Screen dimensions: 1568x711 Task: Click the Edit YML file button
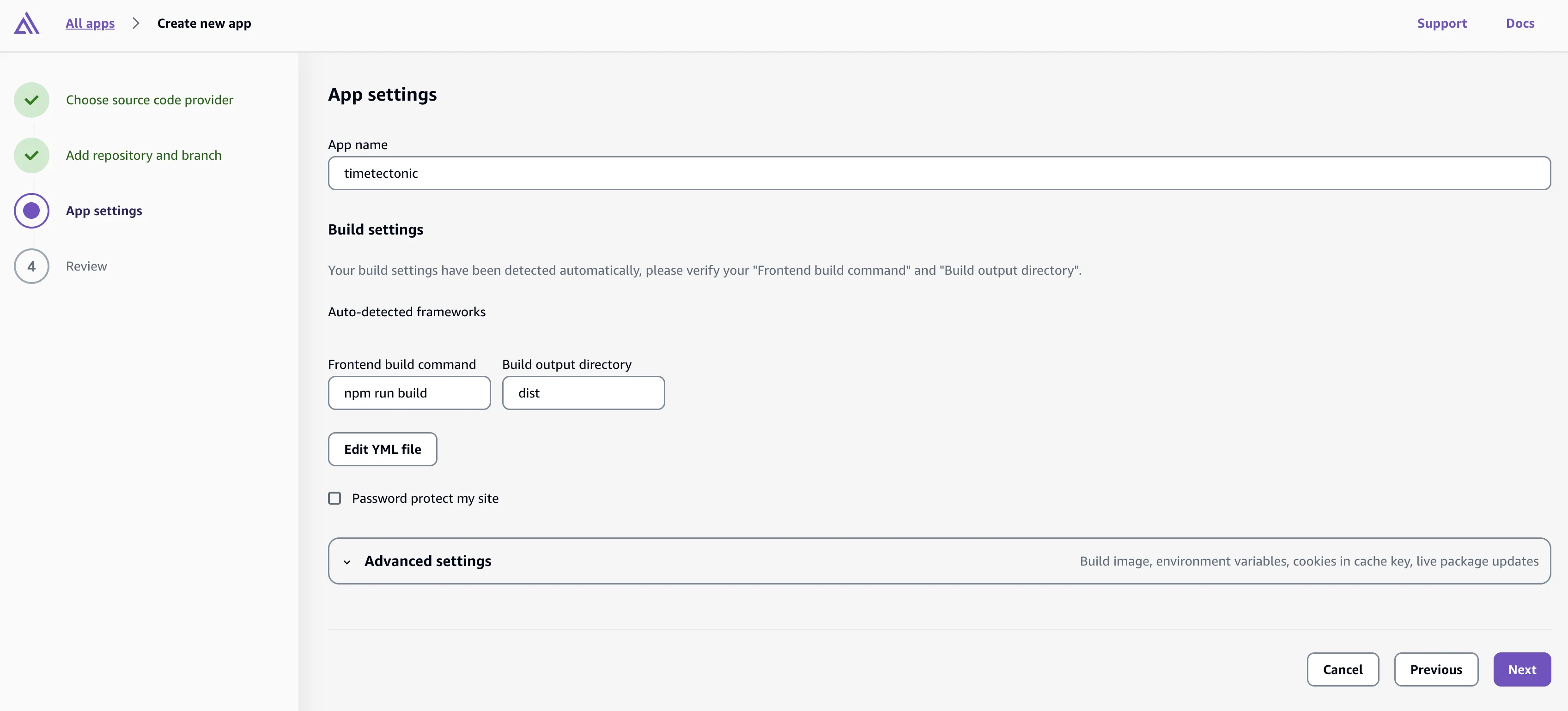(382, 449)
